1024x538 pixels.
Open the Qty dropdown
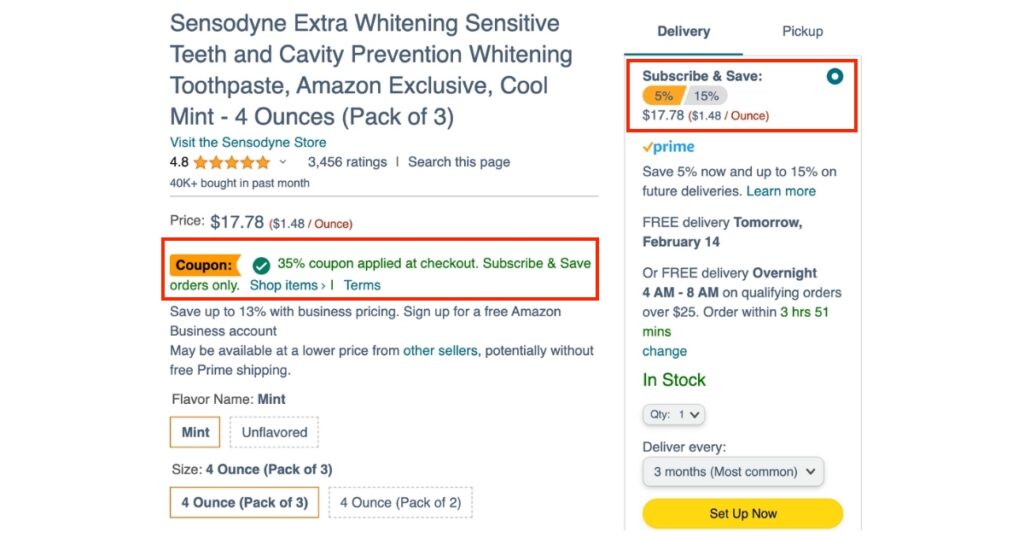[x=674, y=415]
